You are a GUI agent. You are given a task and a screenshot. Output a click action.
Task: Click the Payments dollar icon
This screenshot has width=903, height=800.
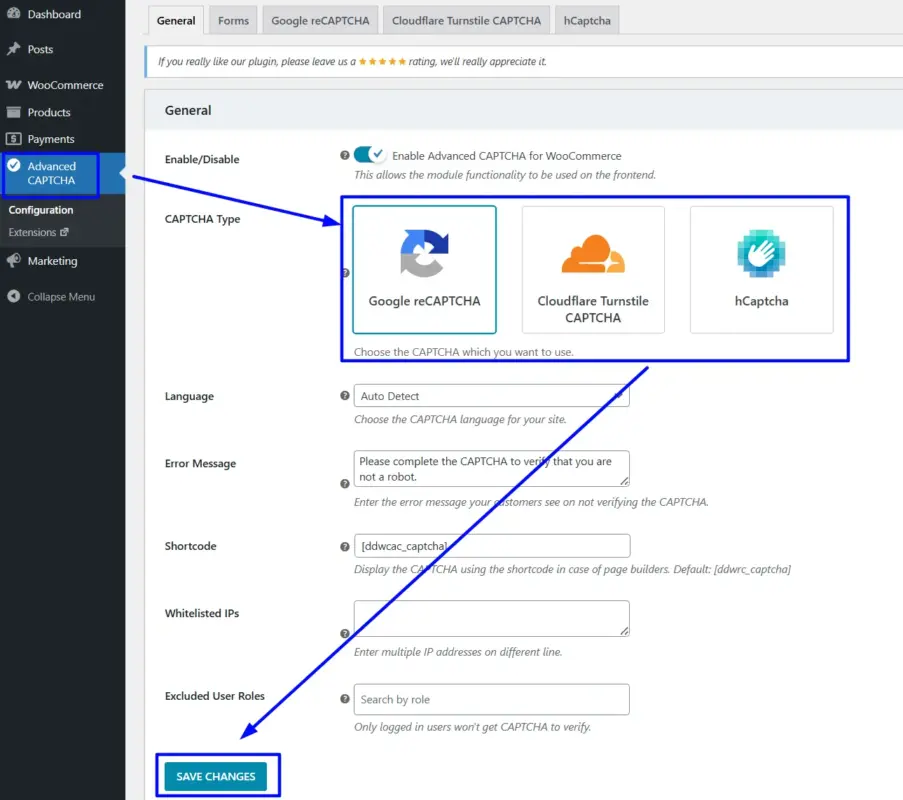click(14, 139)
